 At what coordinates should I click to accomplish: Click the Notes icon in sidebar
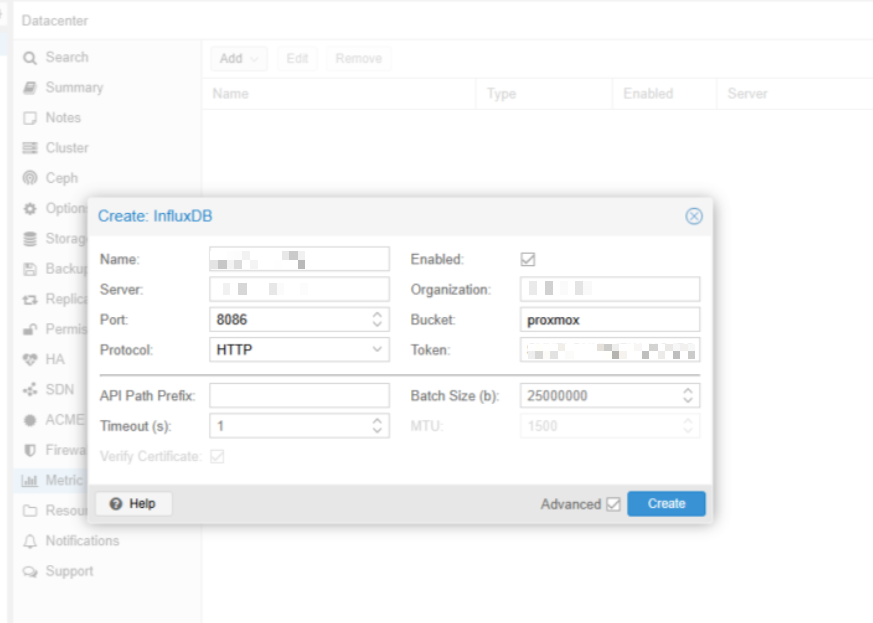(x=30, y=118)
